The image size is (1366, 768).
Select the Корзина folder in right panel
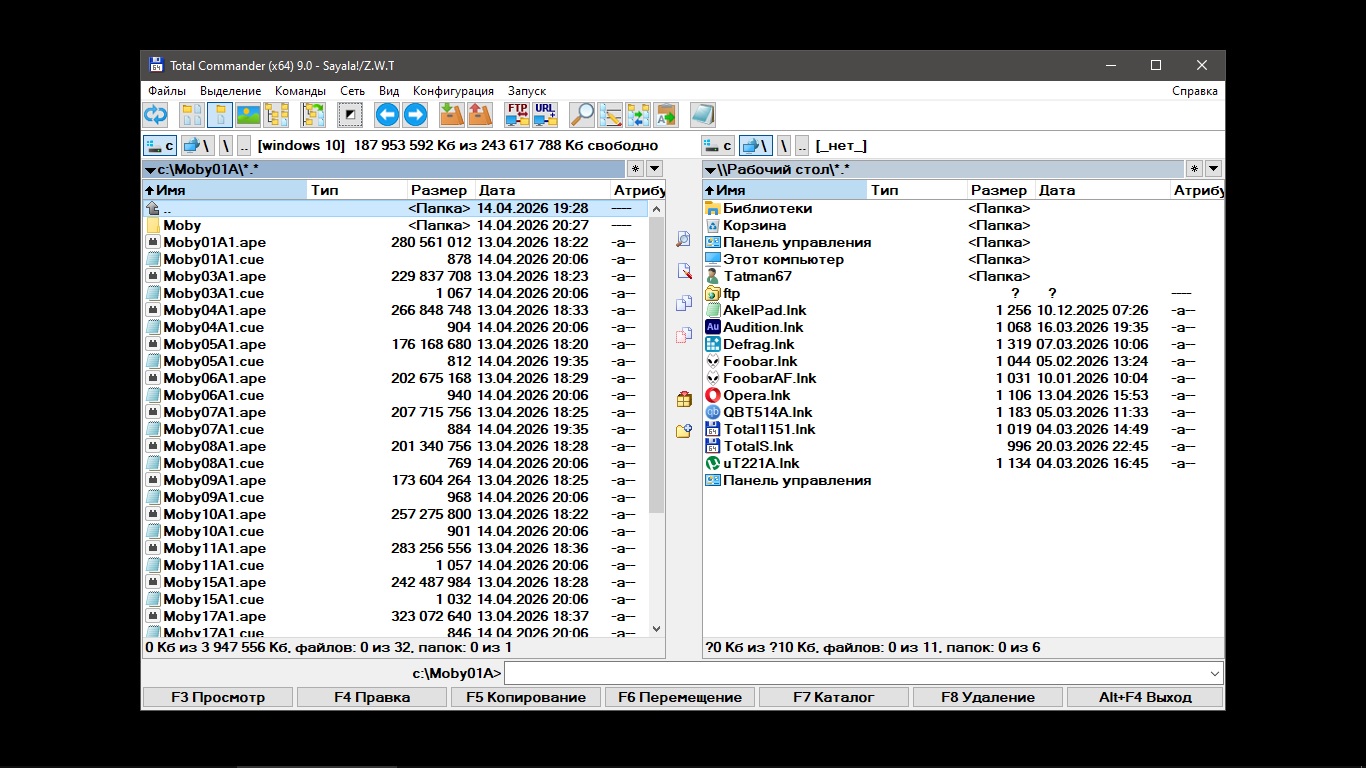point(754,225)
